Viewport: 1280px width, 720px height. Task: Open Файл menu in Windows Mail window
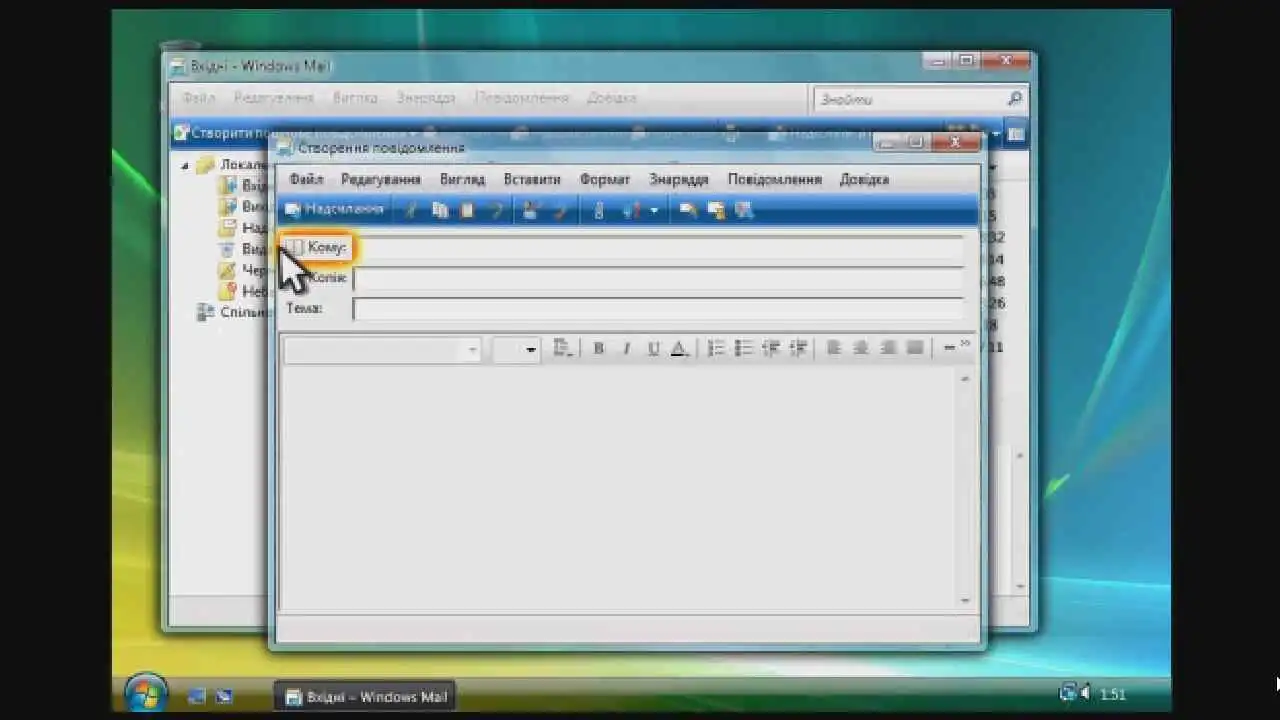199,98
